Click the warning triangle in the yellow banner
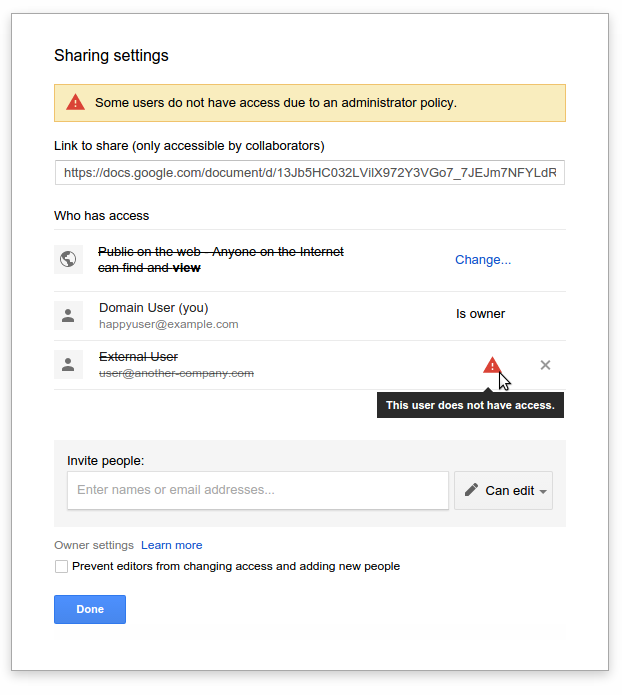 pyautogui.click(x=75, y=102)
